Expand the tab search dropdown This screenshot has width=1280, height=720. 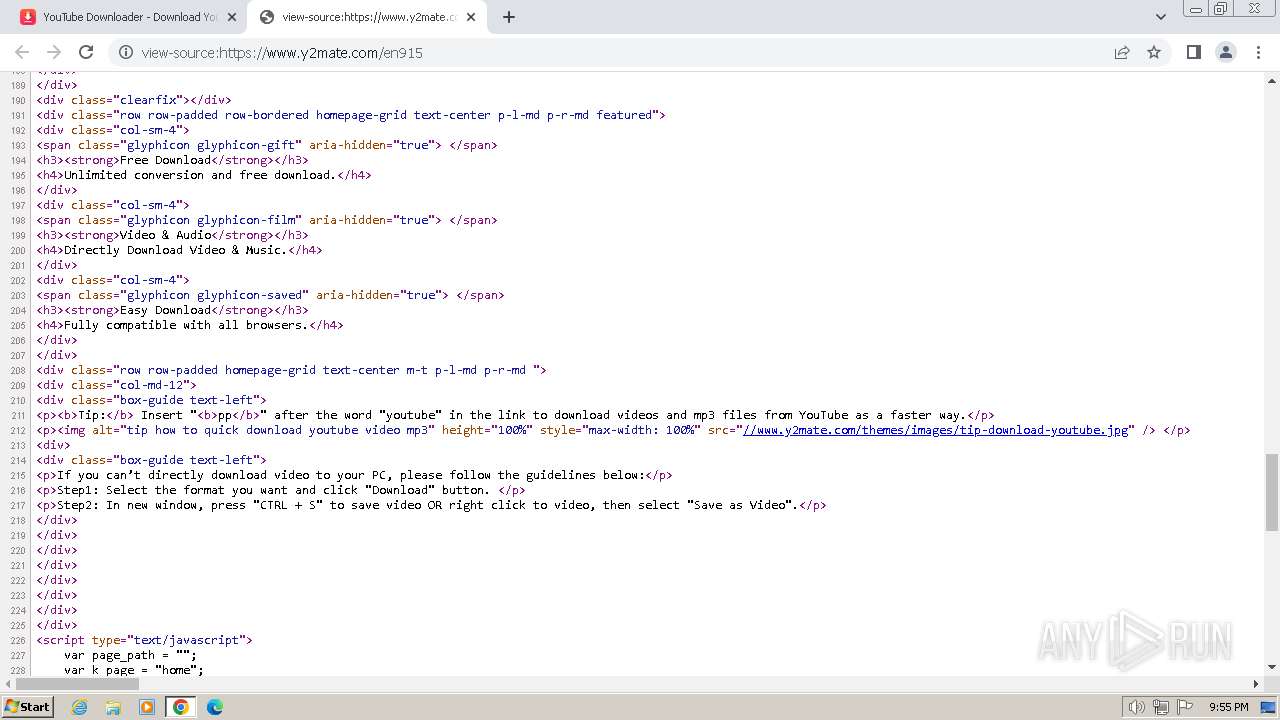(x=1160, y=17)
